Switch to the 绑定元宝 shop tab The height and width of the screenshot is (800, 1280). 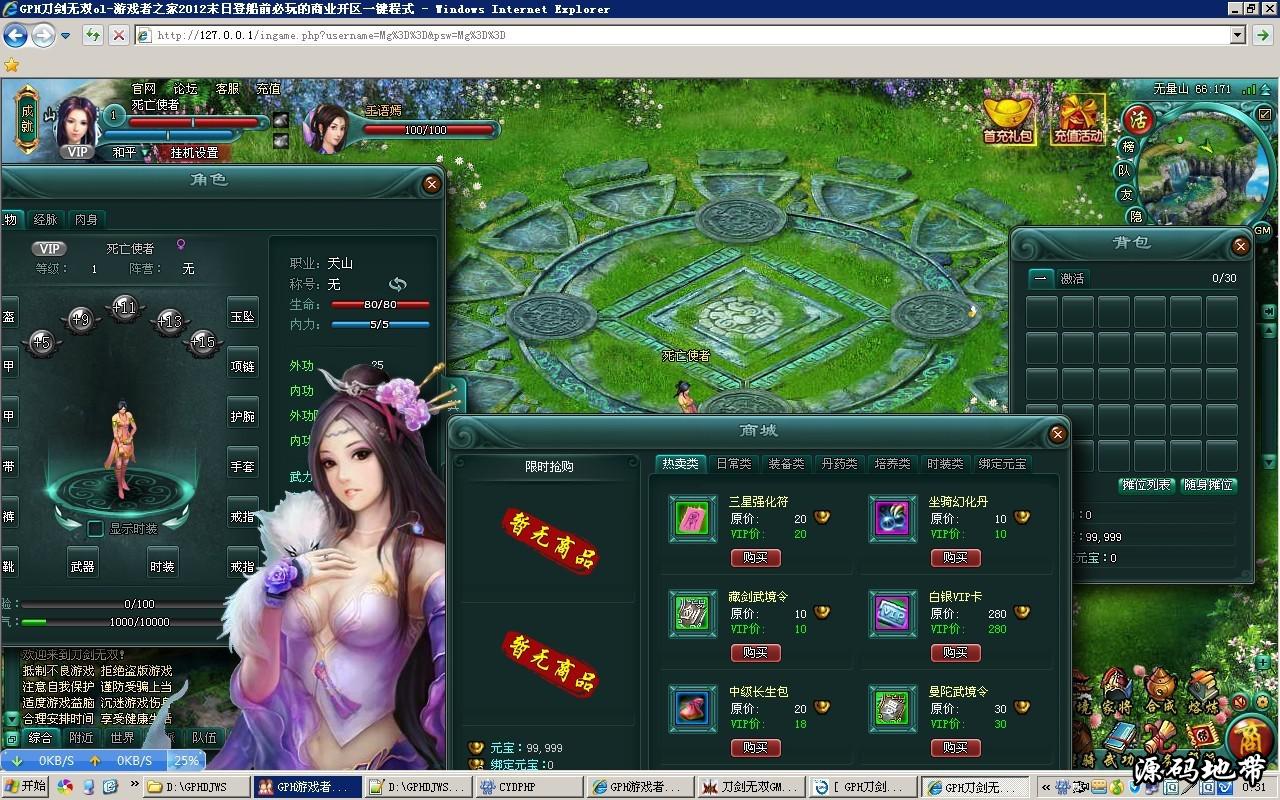[1002, 464]
